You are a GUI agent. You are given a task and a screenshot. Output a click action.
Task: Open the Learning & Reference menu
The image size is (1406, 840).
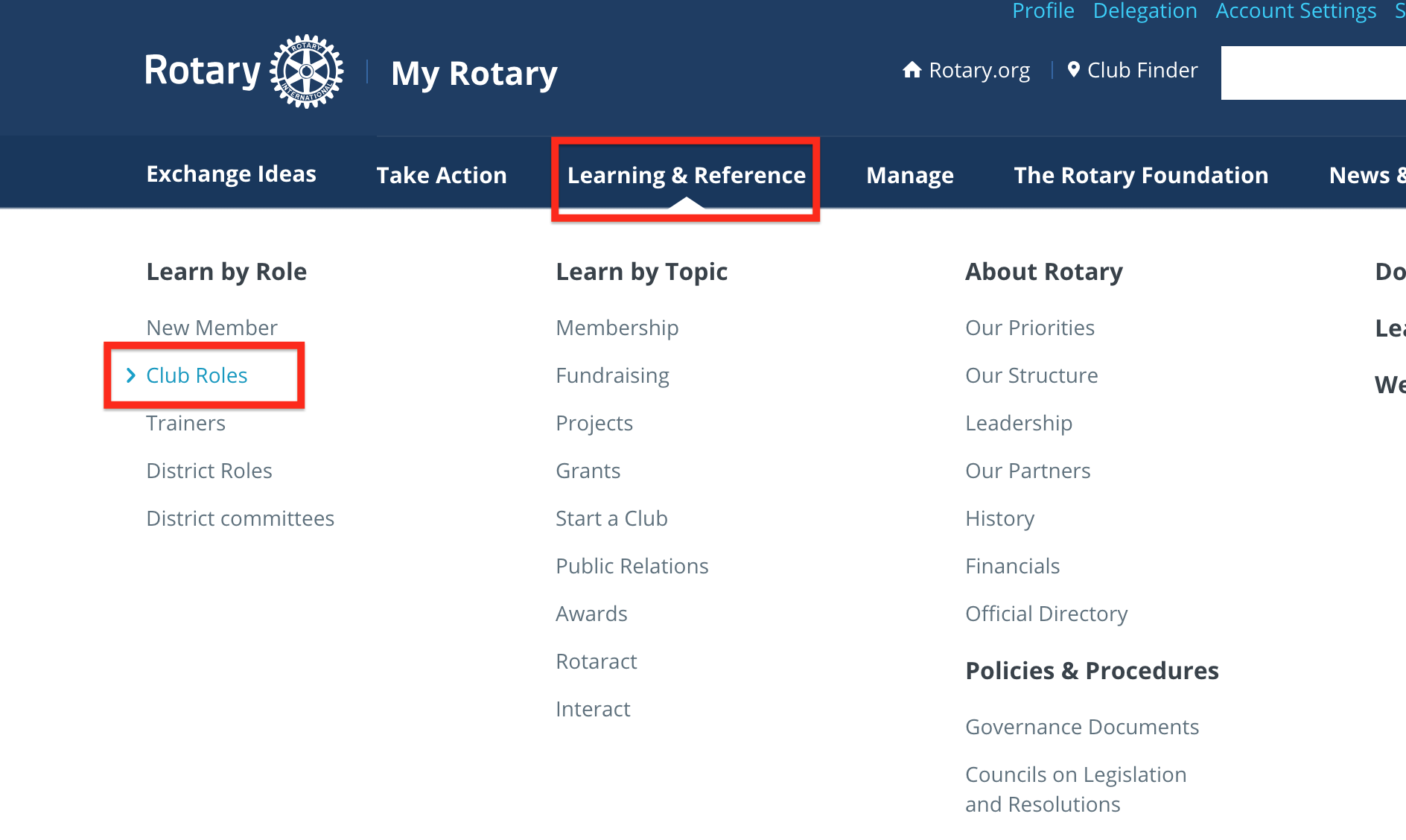[x=686, y=175]
